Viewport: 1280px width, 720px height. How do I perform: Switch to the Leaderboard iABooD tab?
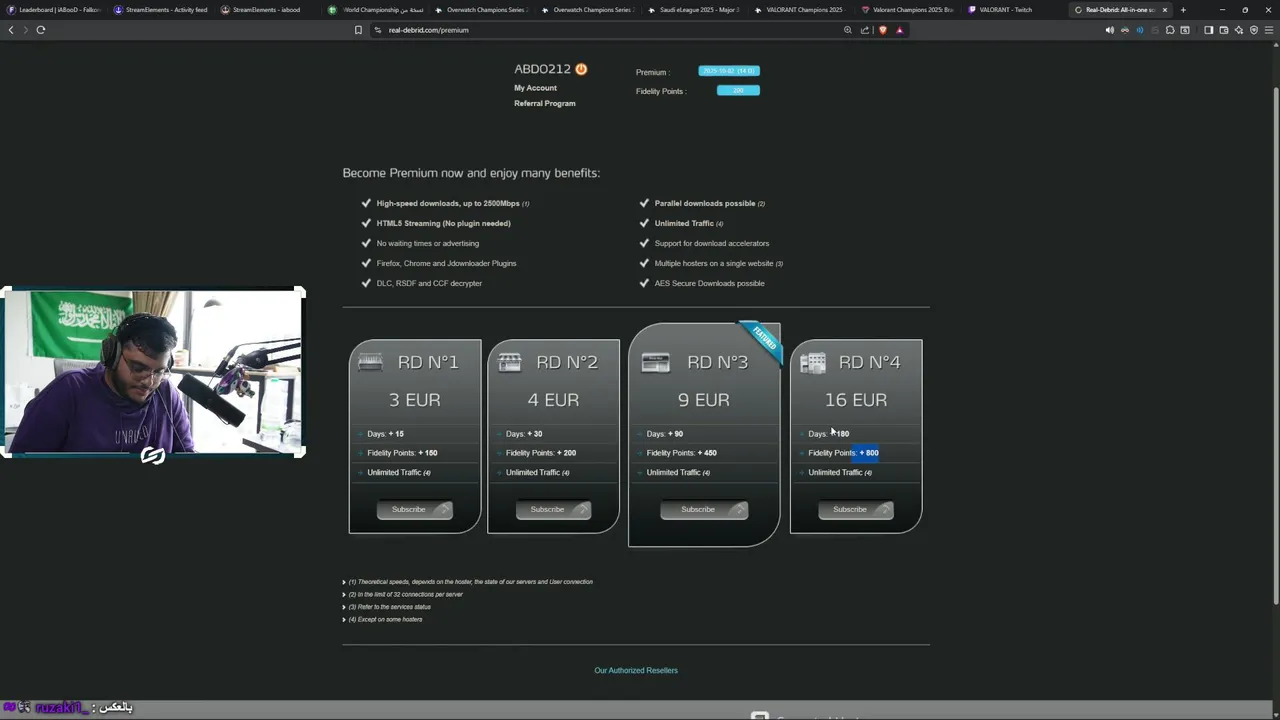pyautogui.click(x=54, y=10)
